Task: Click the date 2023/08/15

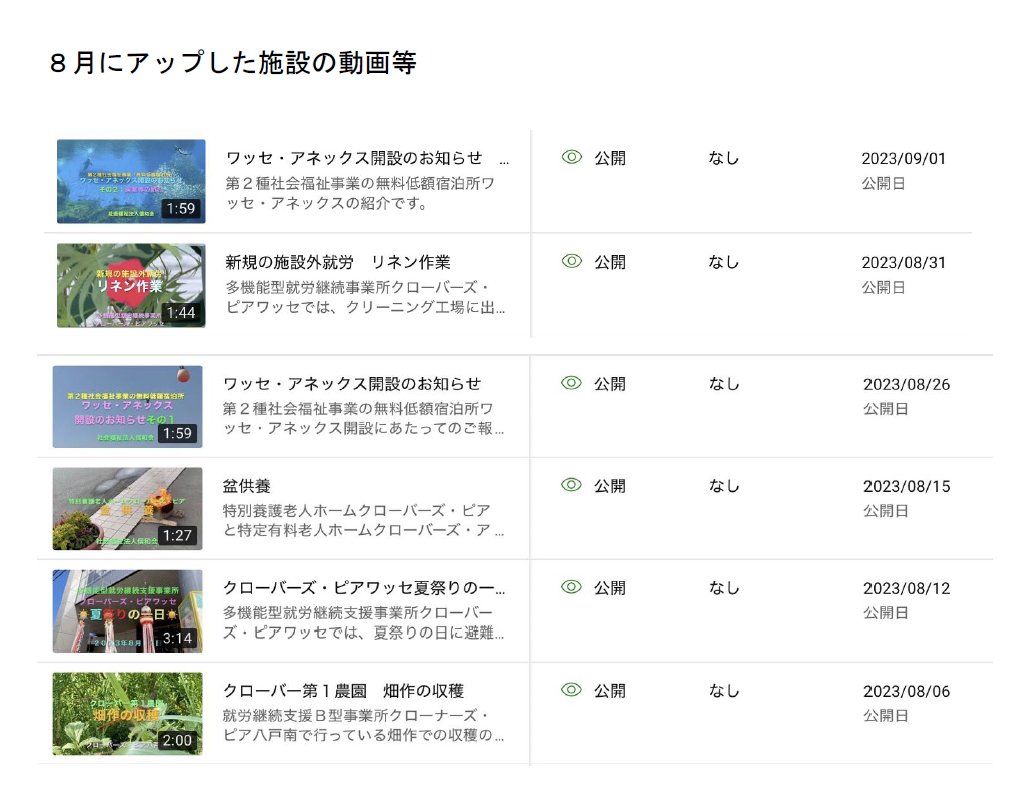Action: pos(906,486)
